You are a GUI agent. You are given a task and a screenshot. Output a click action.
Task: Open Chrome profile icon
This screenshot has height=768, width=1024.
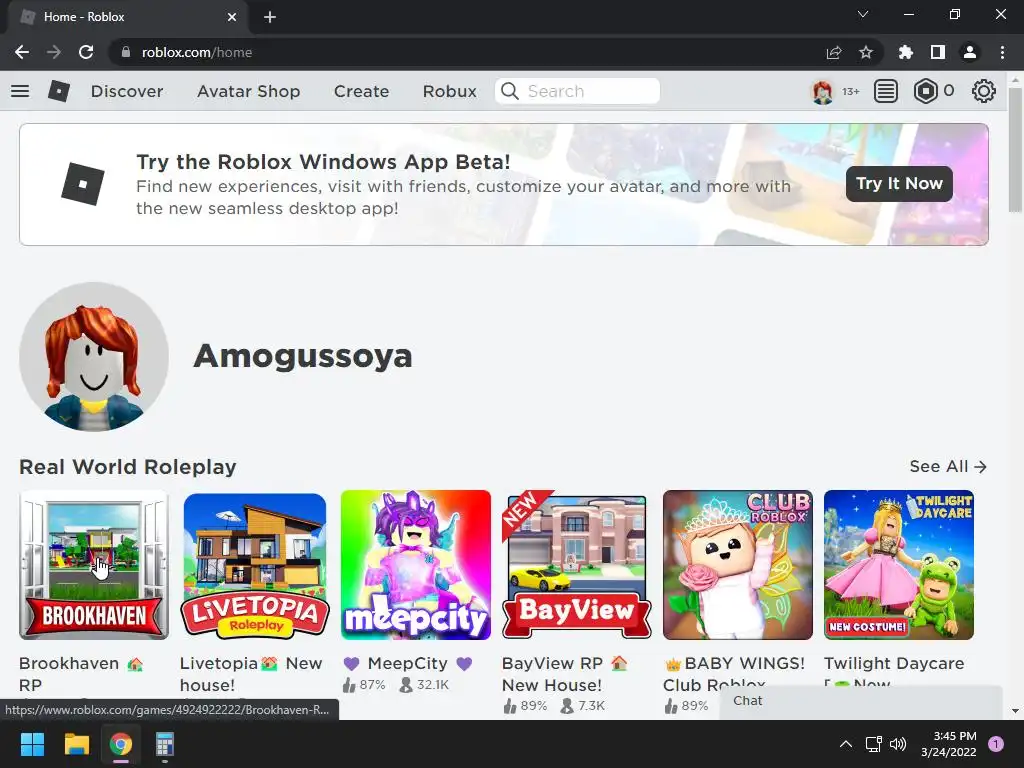click(970, 52)
